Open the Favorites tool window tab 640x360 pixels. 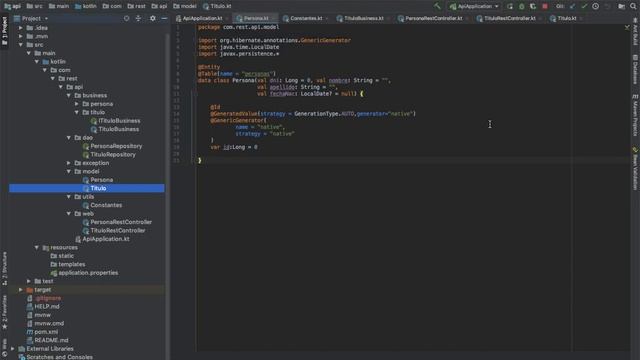pos(4,312)
